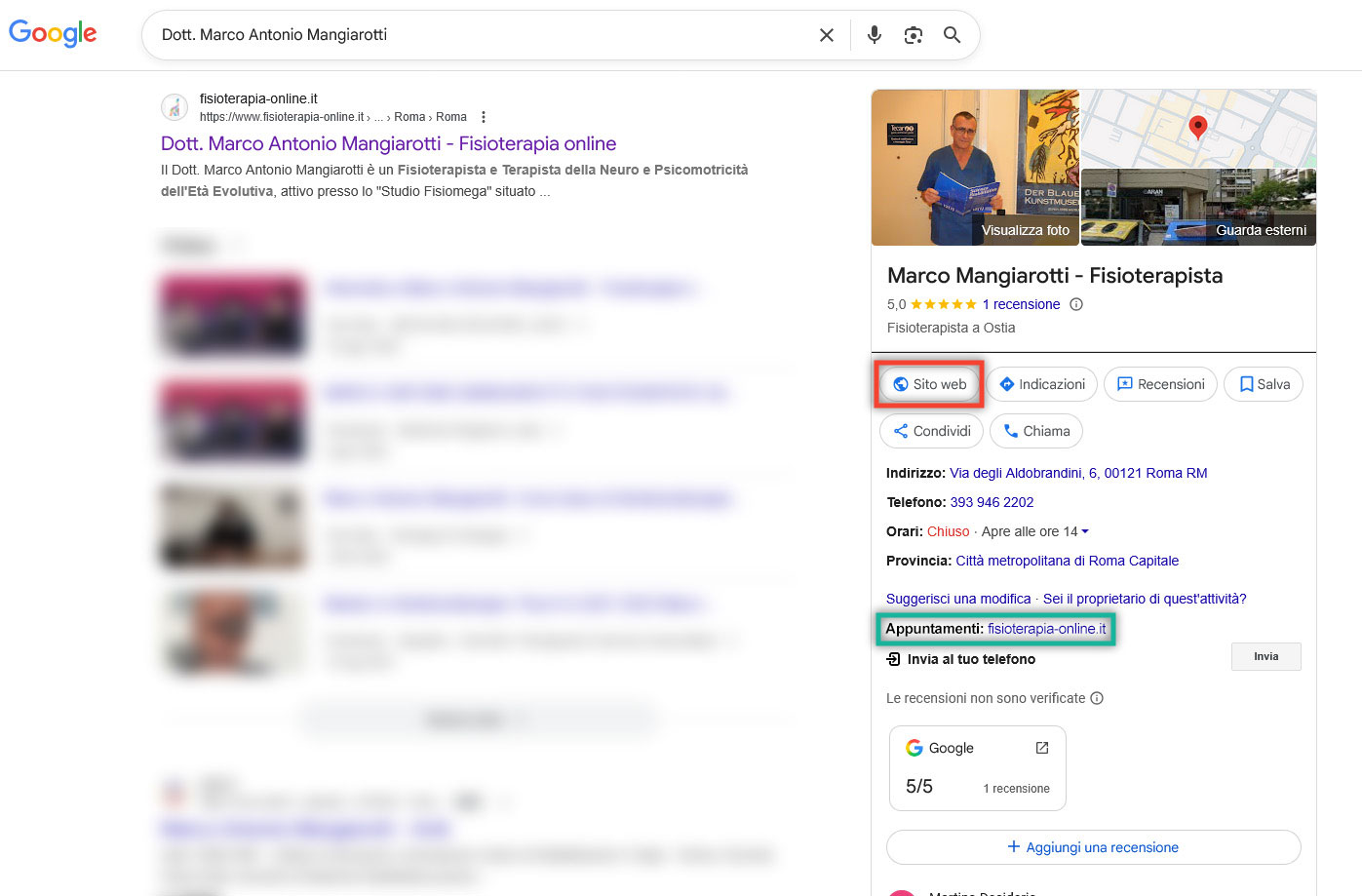Open Google reviews external link icon
Image resolution: width=1362 pixels, height=896 pixels.
point(1042,748)
